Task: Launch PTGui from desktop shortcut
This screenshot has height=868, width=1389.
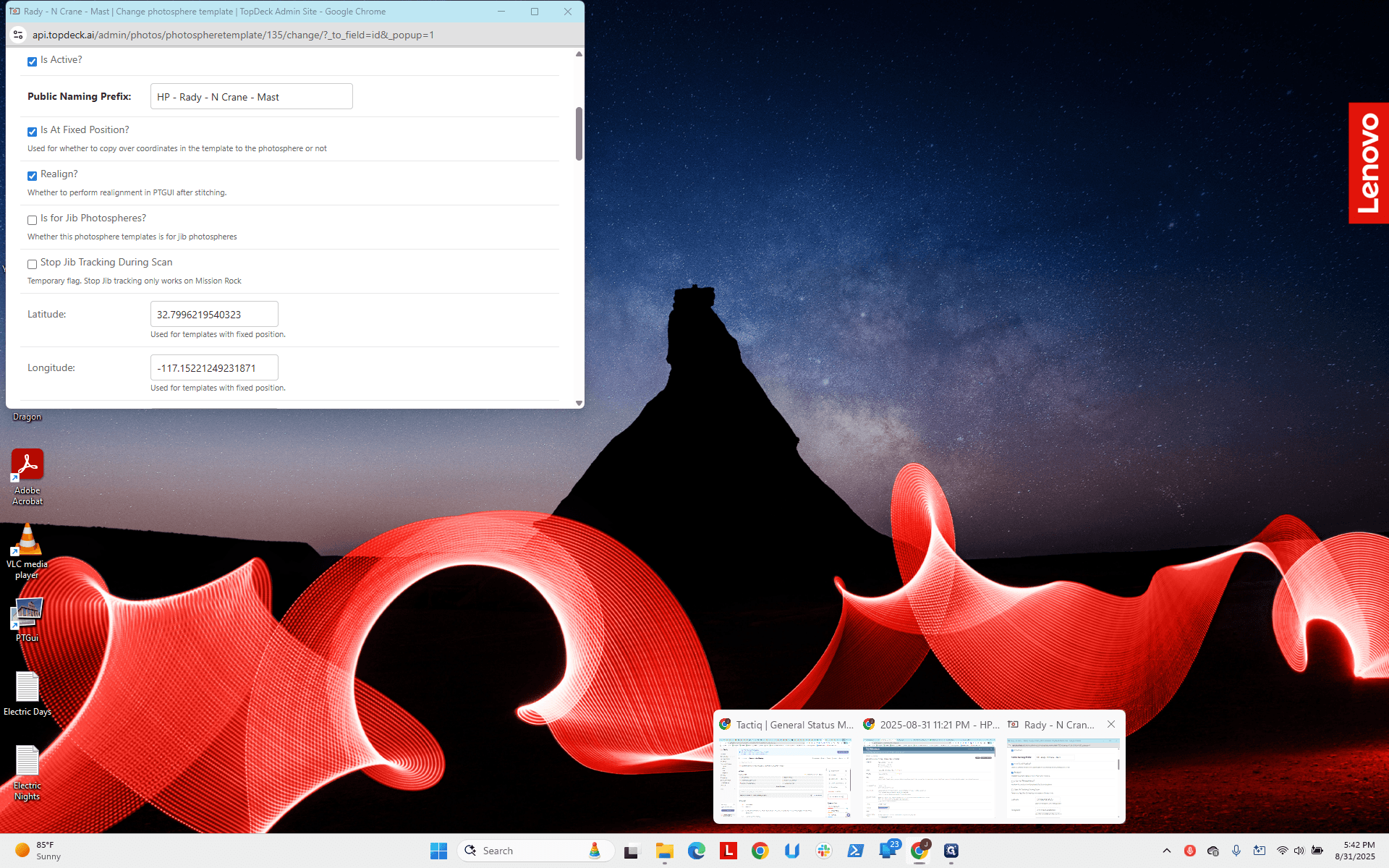Action: (x=27, y=620)
